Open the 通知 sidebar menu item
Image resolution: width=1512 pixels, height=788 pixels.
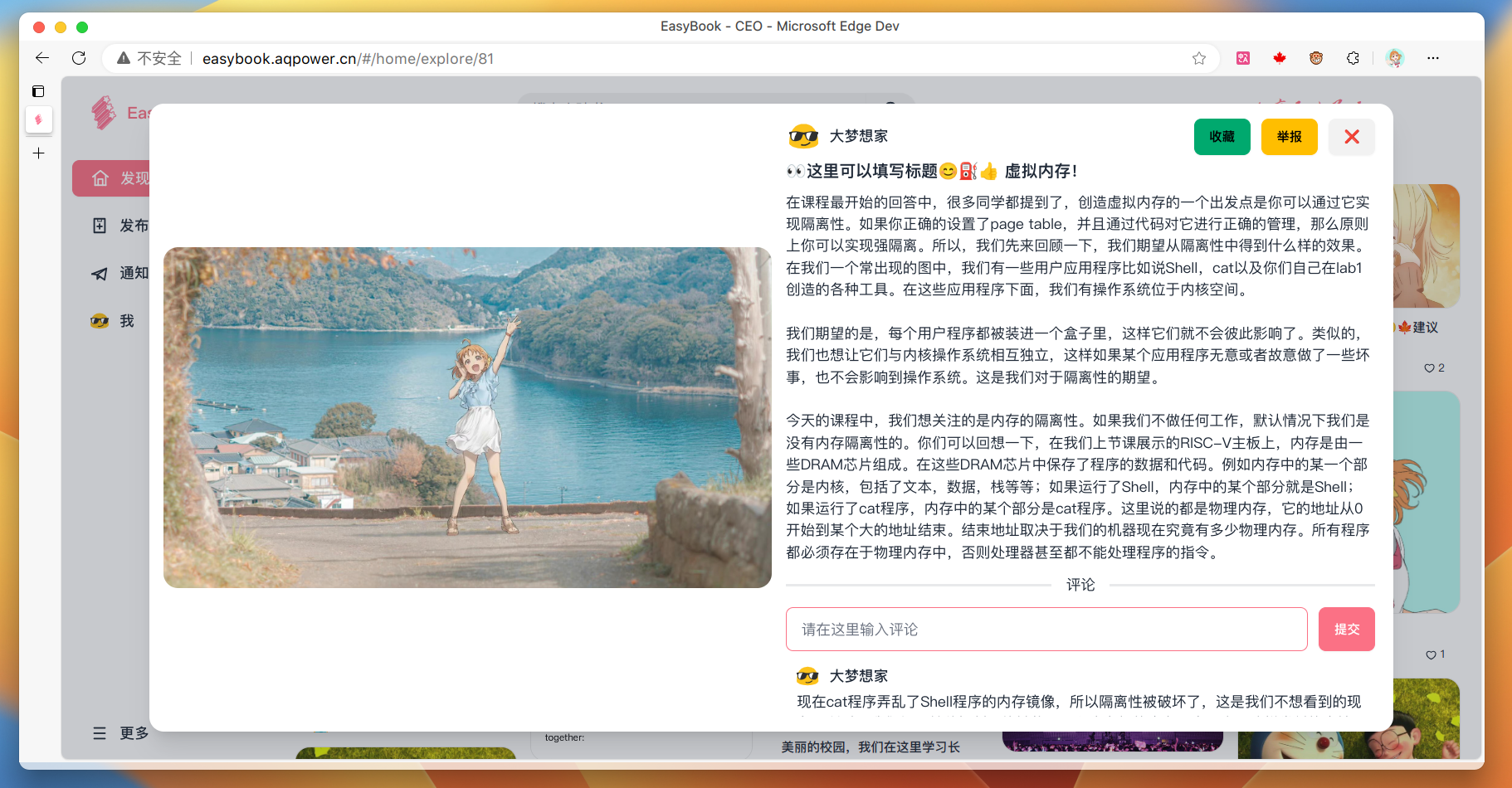tap(120, 273)
